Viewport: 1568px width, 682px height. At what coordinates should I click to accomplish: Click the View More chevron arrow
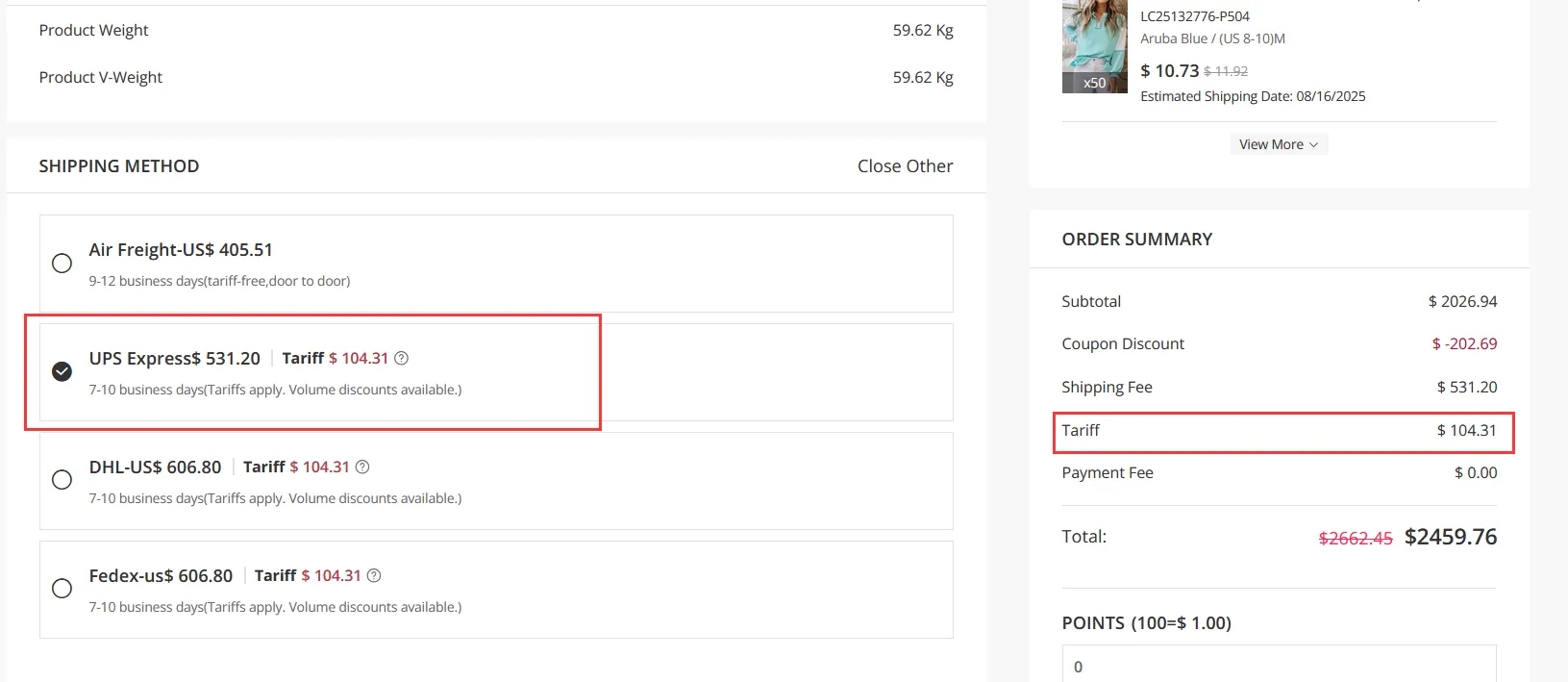coord(1314,144)
